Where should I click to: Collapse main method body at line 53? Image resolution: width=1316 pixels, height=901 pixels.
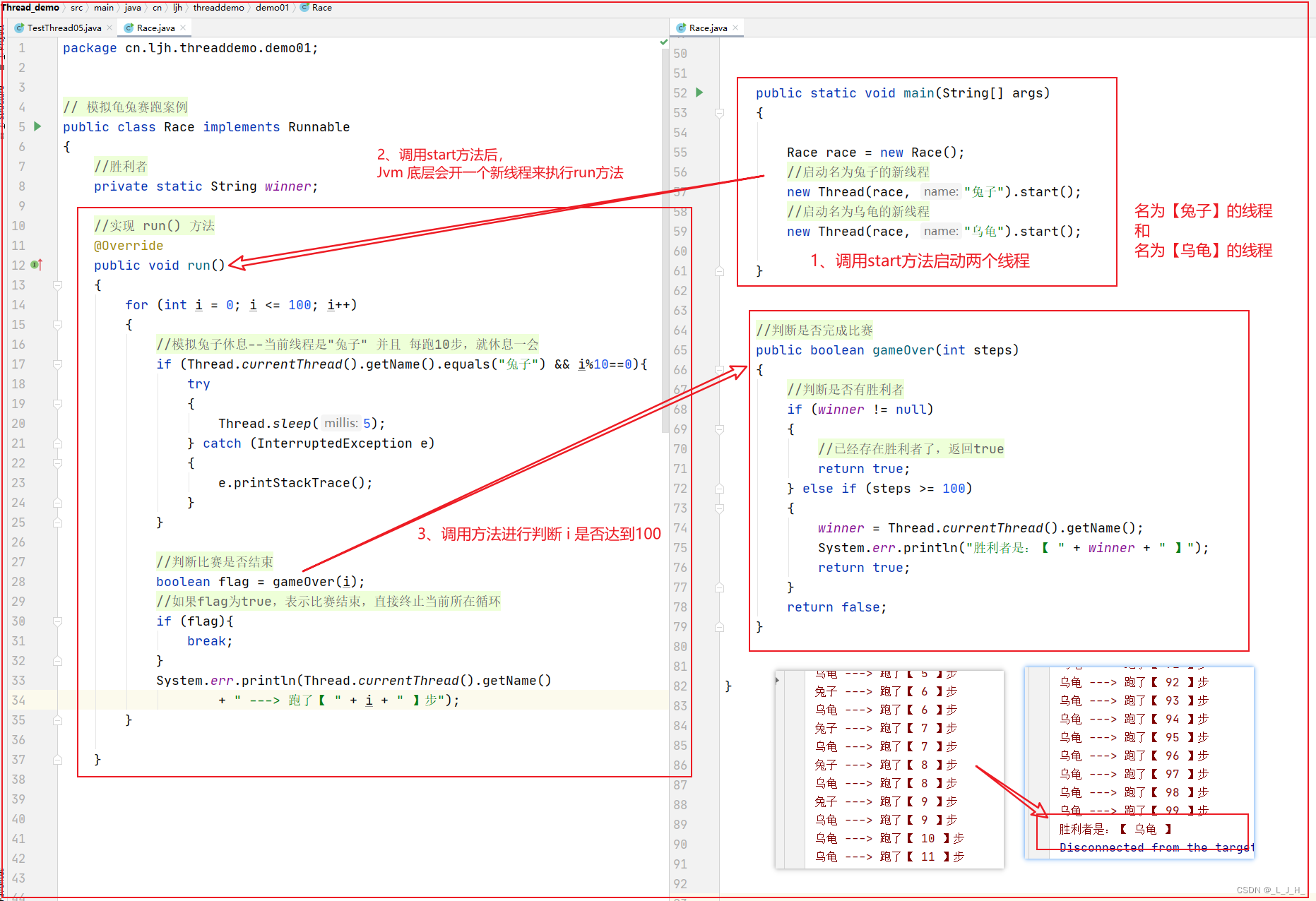[719, 113]
